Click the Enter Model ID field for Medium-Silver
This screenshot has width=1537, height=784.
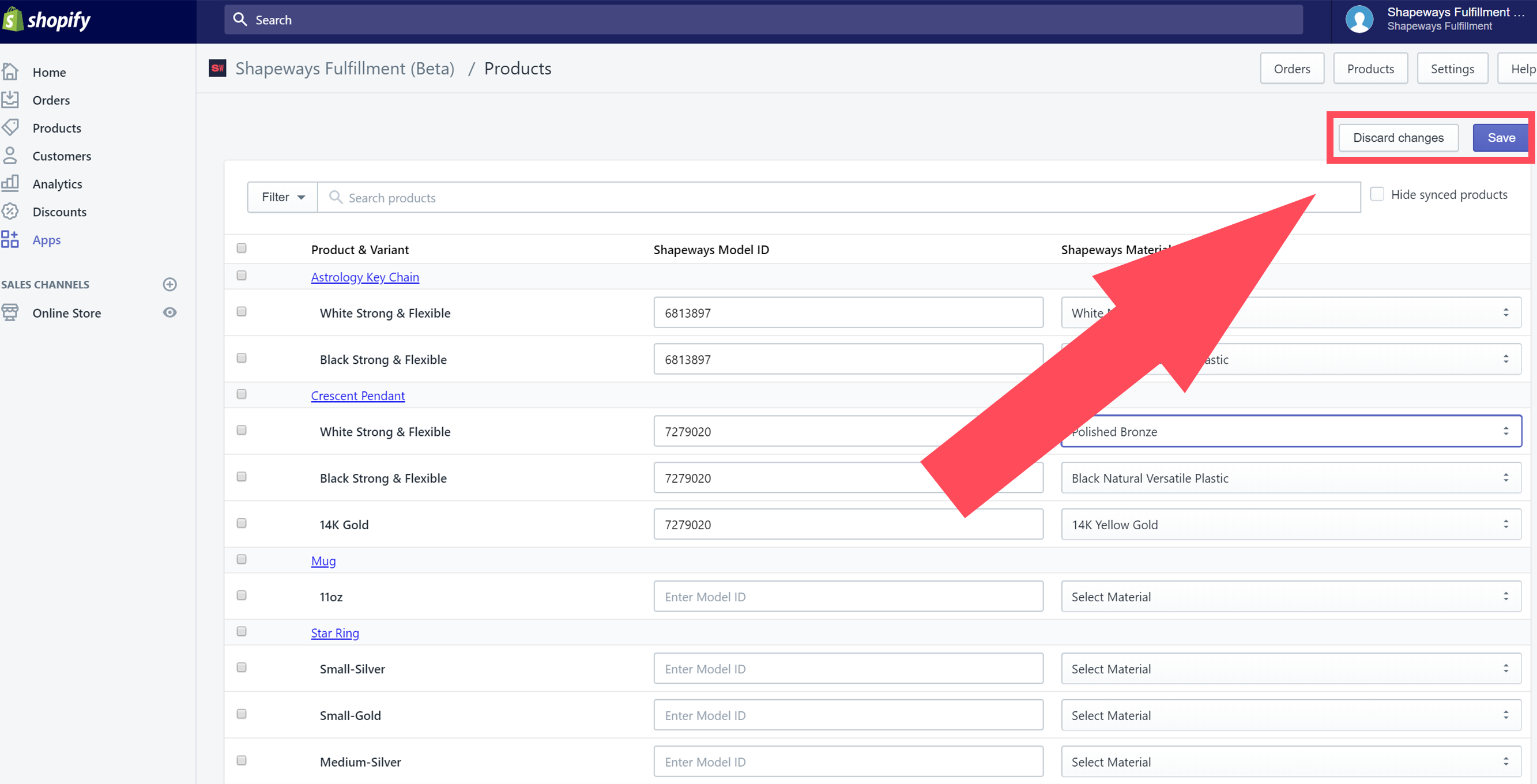pyautogui.click(x=848, y=762)
